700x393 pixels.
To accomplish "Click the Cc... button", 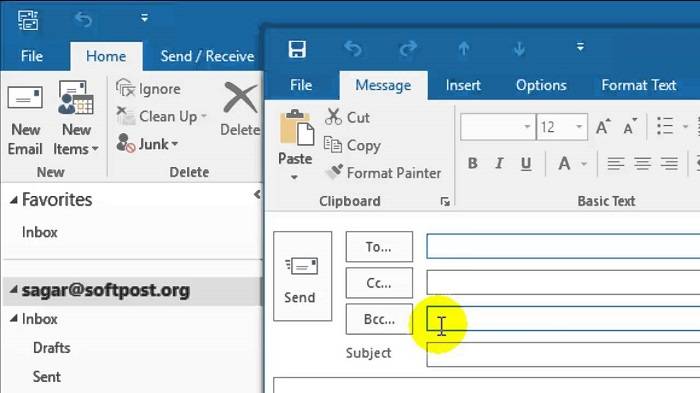I will tap(379, 283).
